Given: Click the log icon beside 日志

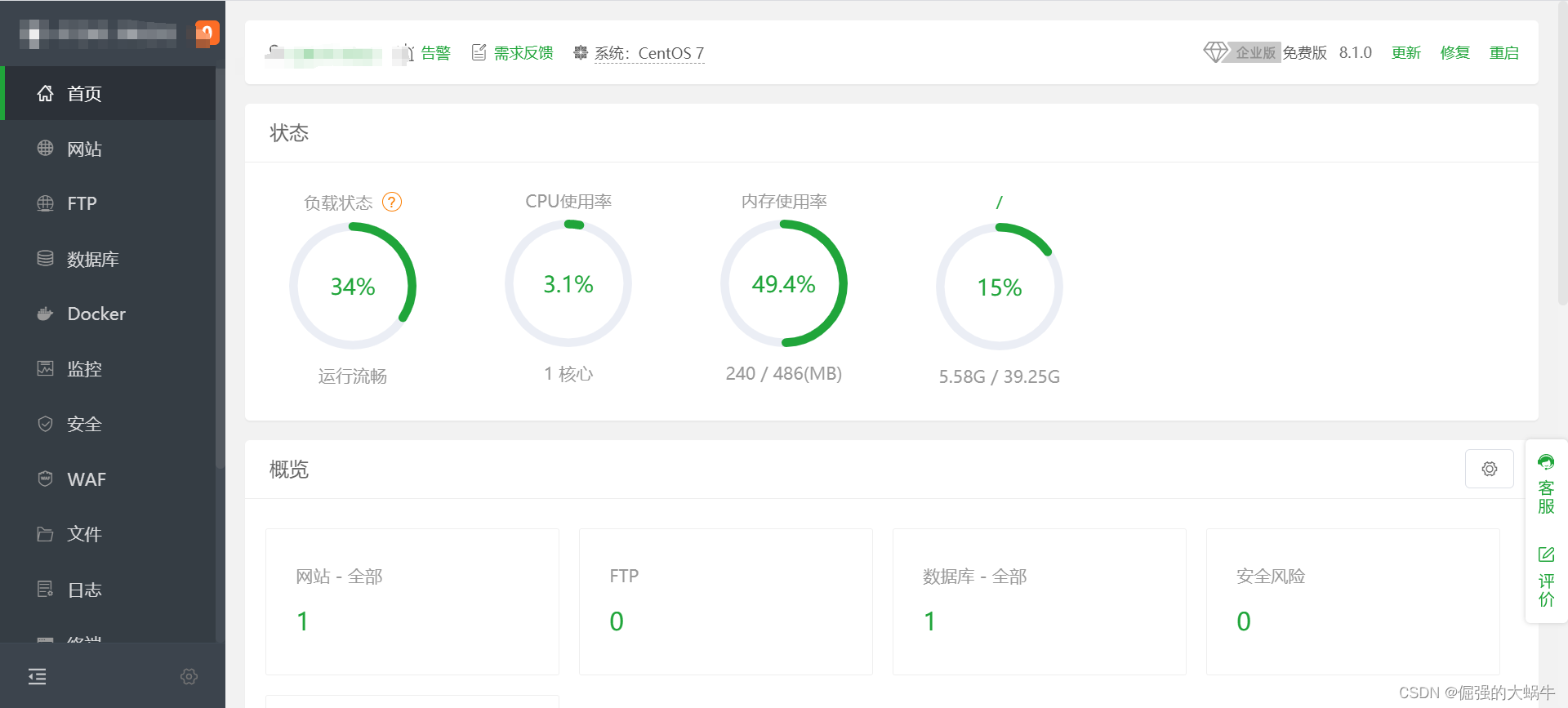Looking at the screenshot, I should [46, 589].
